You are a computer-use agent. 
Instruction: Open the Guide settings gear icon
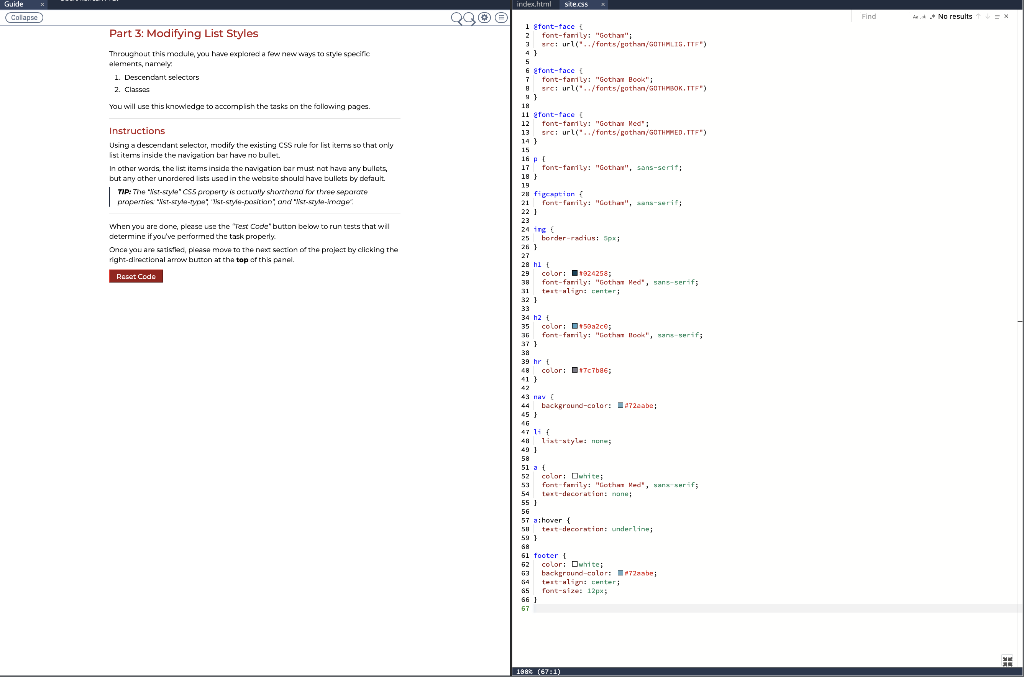click(483, 17)
